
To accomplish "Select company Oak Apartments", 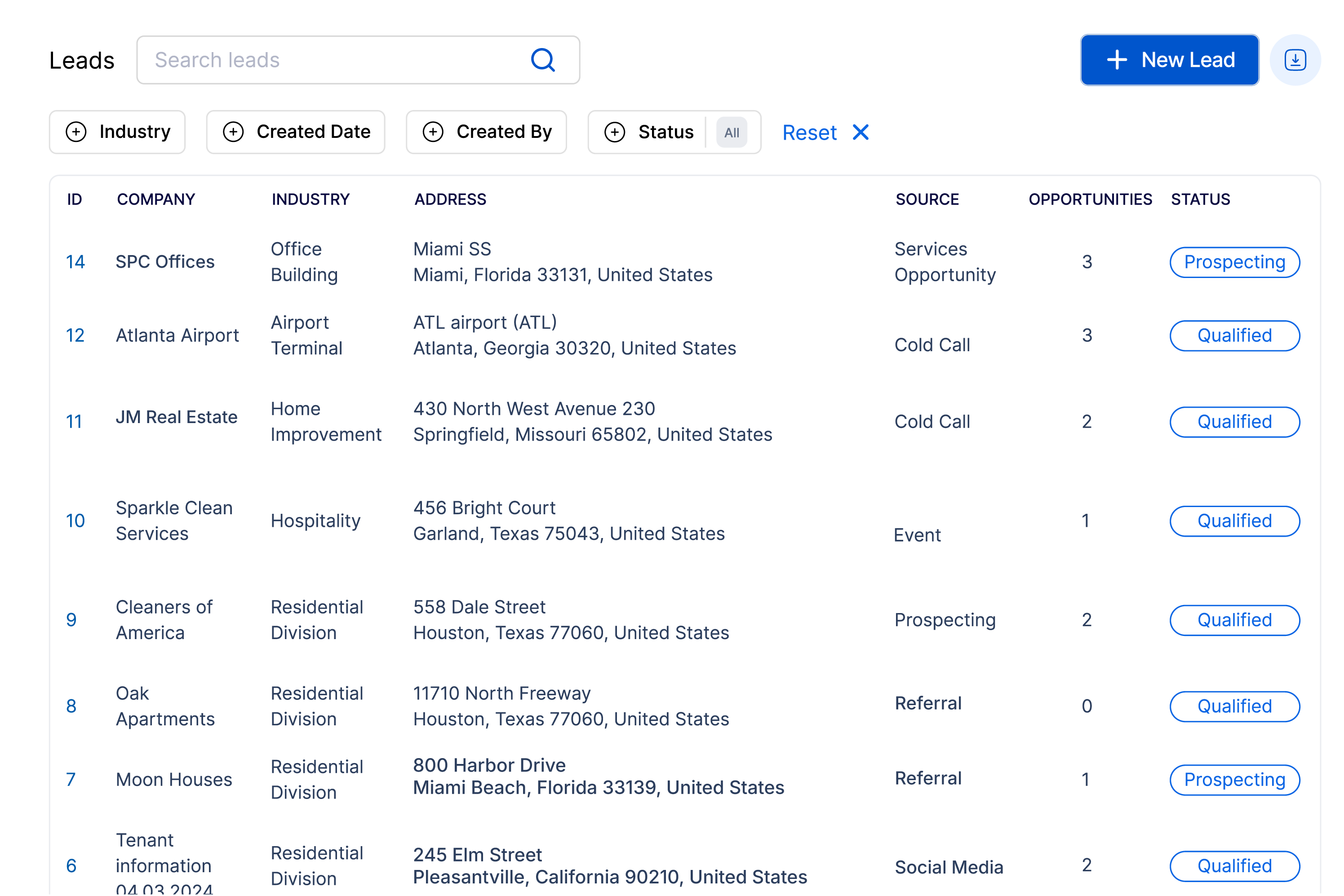I will click(165, 706).
